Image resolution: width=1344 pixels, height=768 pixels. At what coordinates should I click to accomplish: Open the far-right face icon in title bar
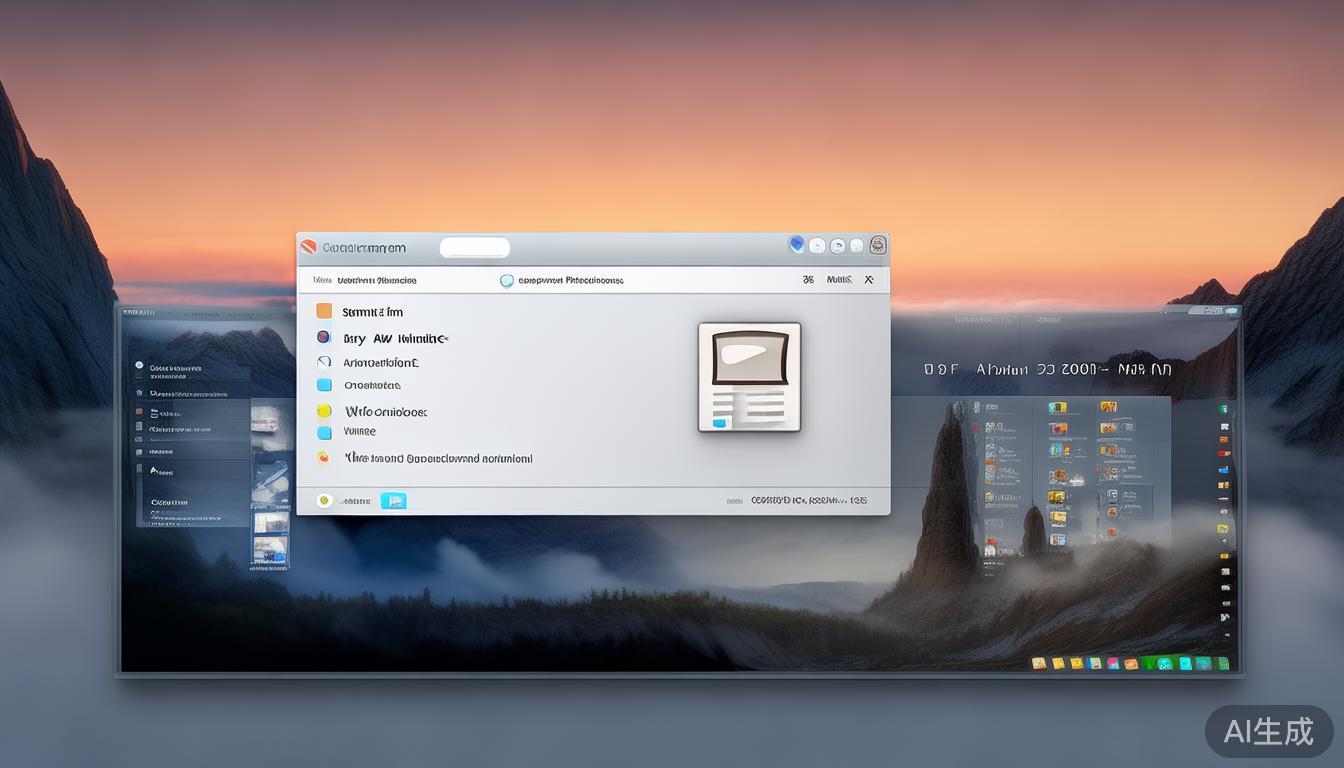point(878,245)
